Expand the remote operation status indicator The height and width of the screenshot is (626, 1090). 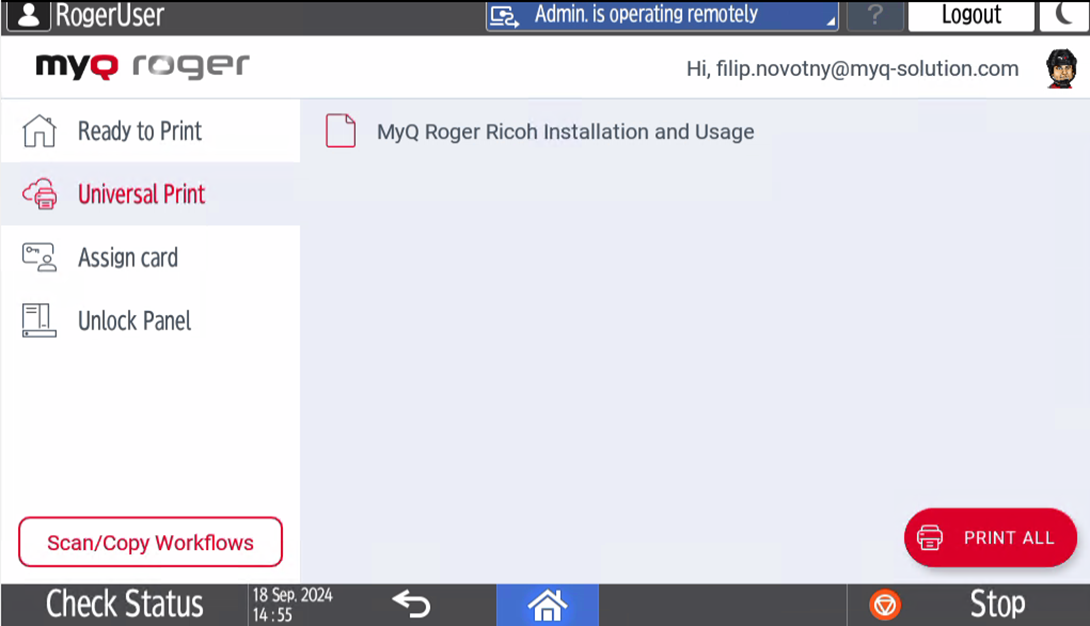click(x=662, y=16)
